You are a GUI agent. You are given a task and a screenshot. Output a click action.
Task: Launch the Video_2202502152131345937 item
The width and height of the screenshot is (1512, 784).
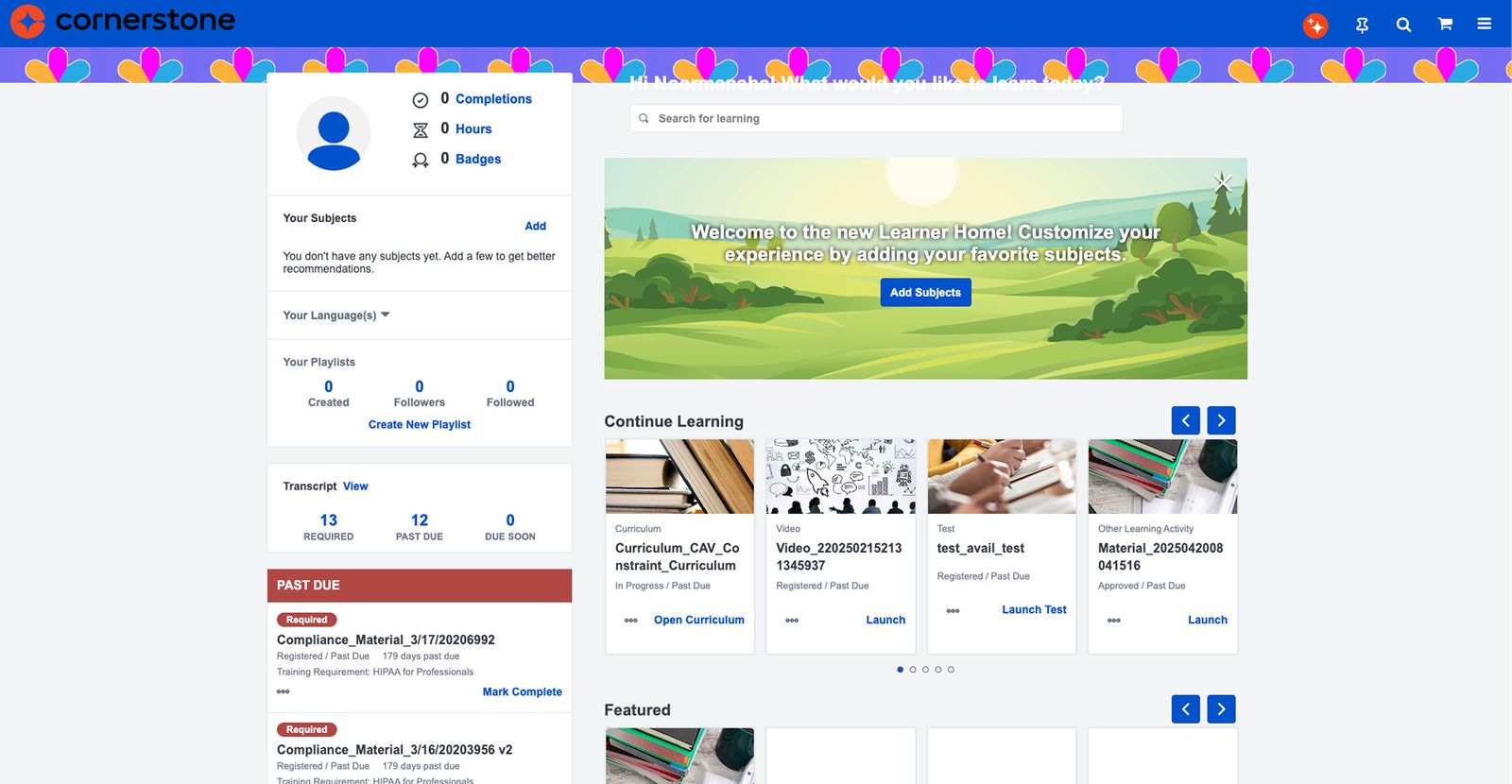pyautogui.click(x=885, y=621)
